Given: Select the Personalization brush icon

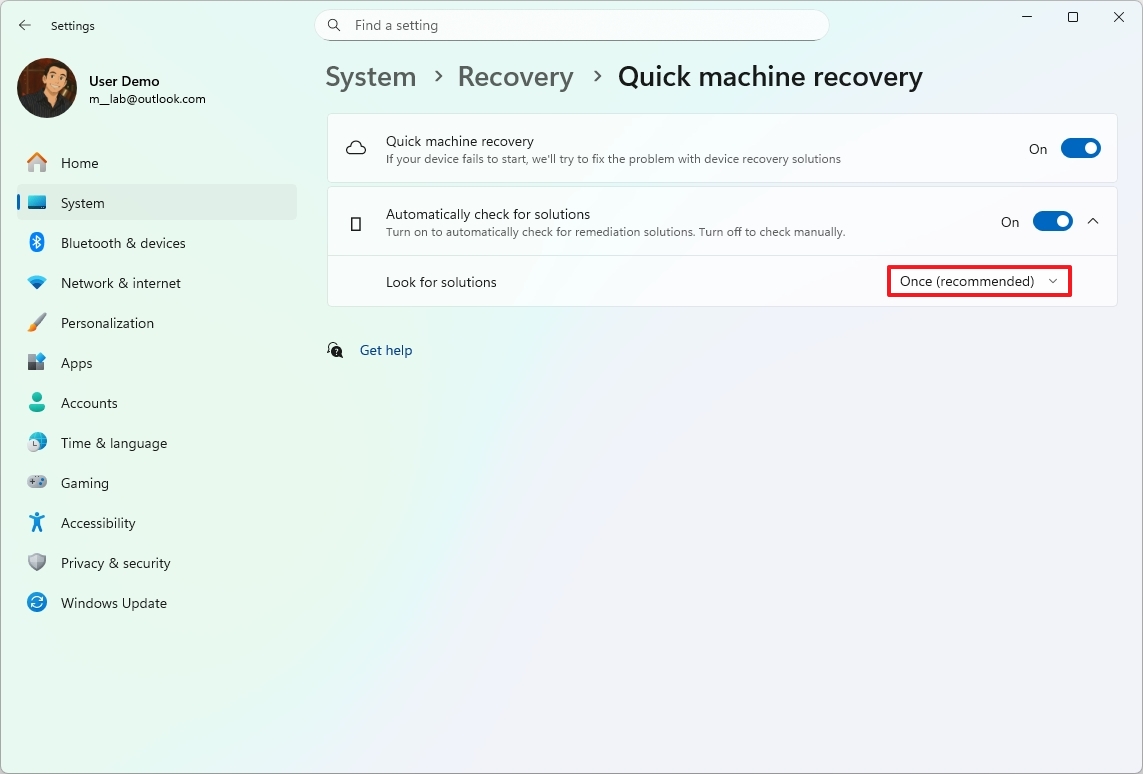Looking at the screenshot, I should pyautogui.click(x=36, y=322).
